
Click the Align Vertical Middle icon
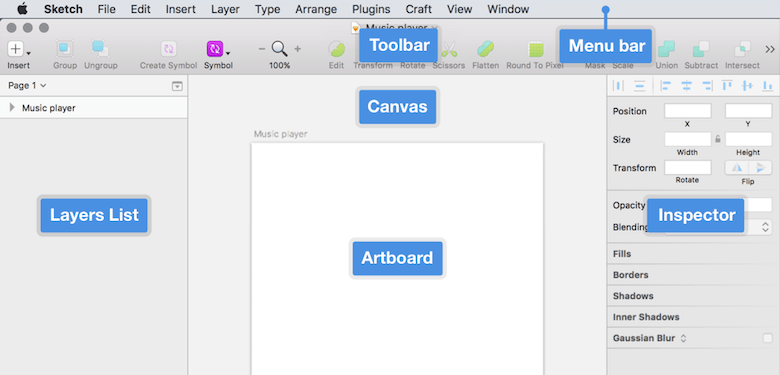tap(747, 86)
